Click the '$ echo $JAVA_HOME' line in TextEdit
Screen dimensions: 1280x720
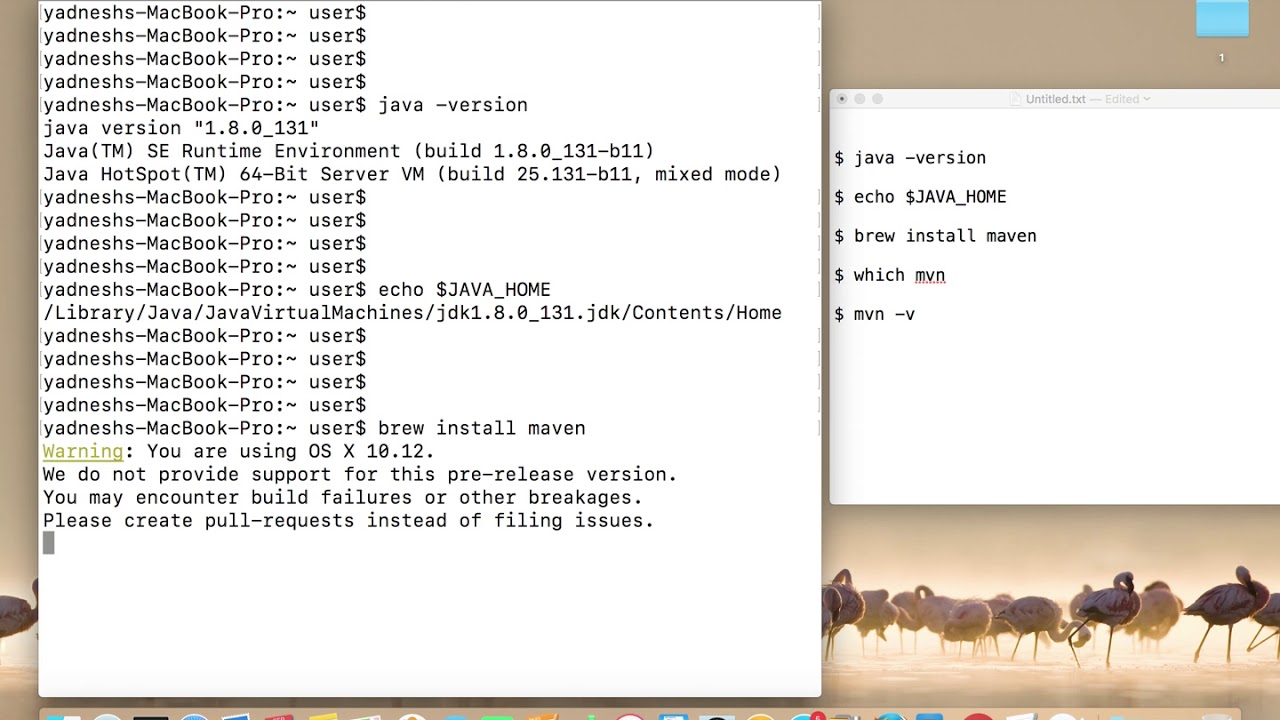(x=920, y=197)
